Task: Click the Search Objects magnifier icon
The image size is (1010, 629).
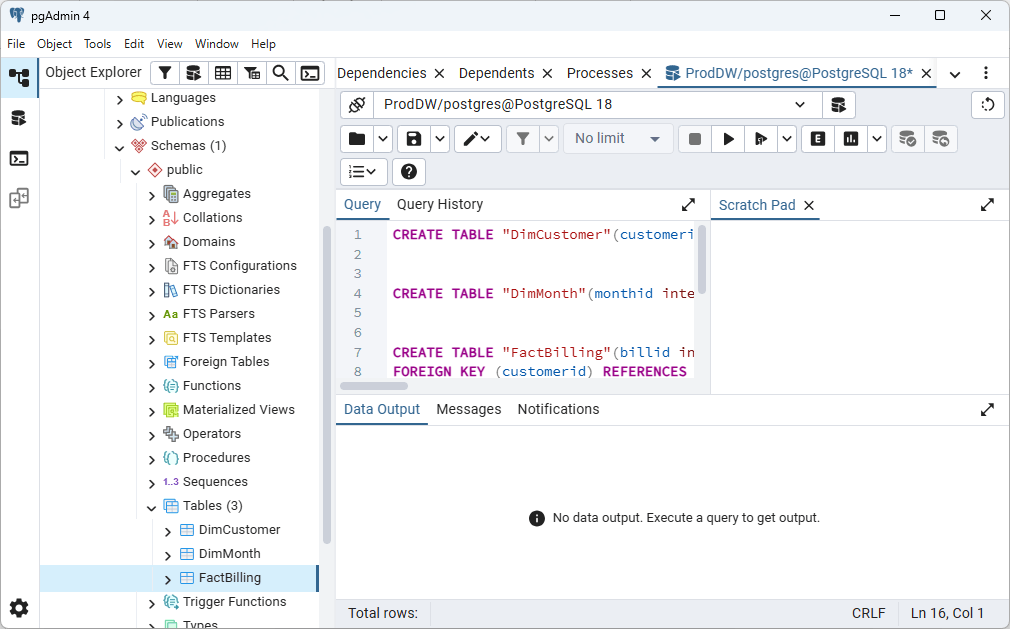Action: click(281, 73)
